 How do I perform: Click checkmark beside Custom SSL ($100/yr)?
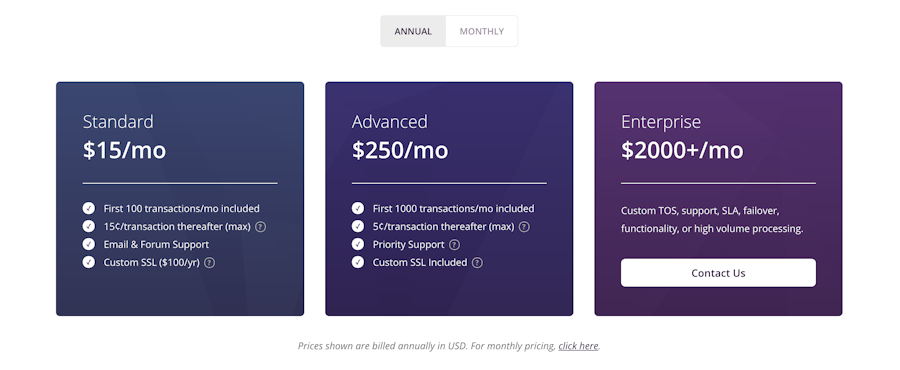click(88, 262)
